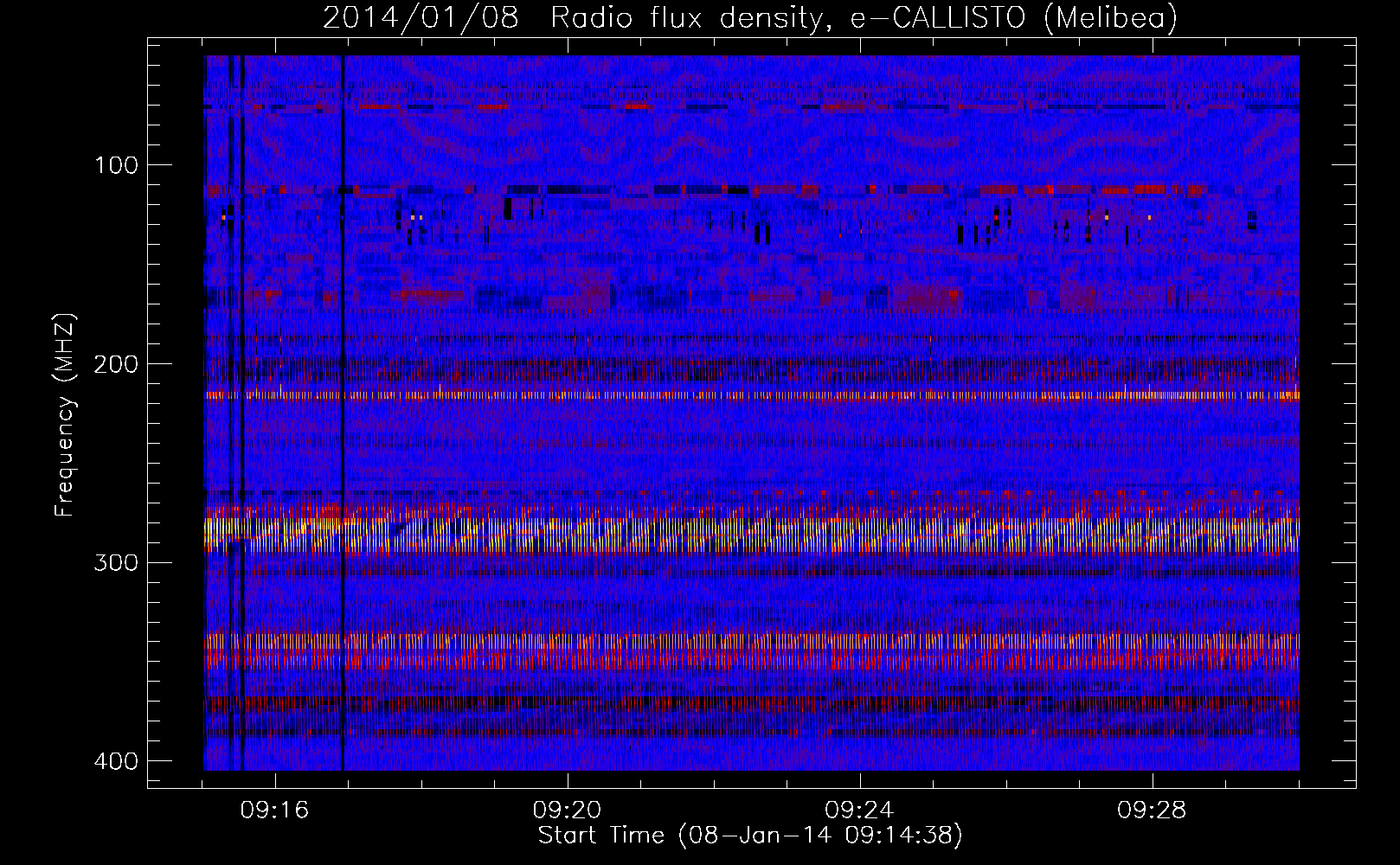The width and height of the screenshot is (1400, 865).
Task: Select the '09:28' time tick label
Action: (1152, 811)
